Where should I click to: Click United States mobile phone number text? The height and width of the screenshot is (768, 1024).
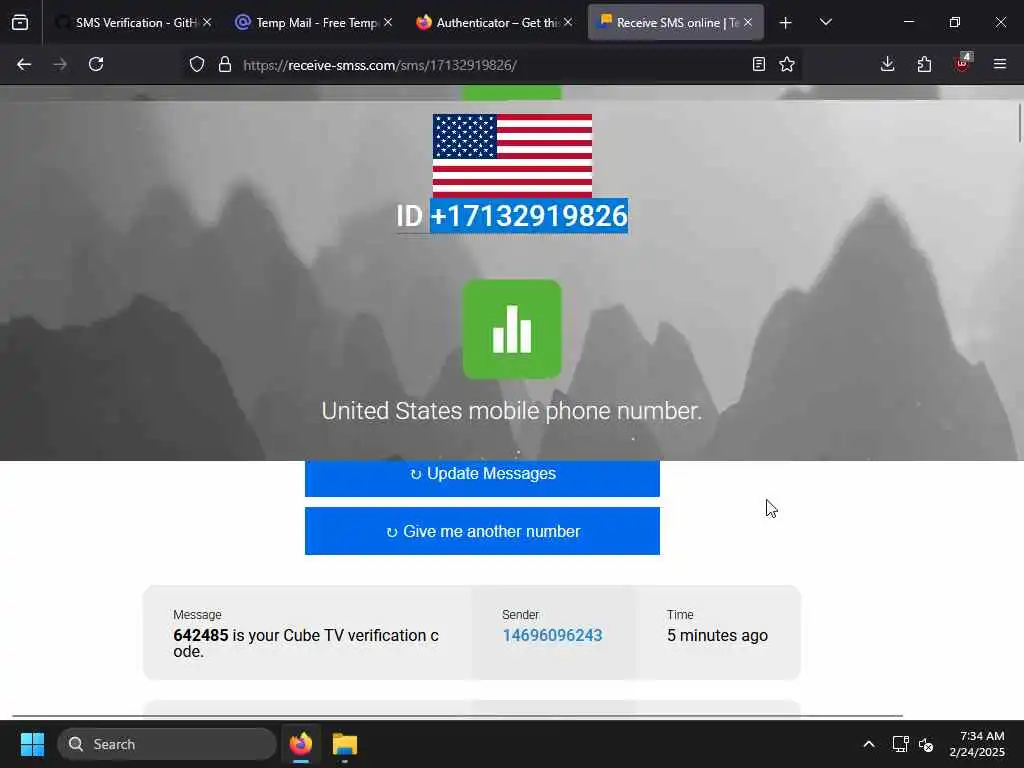coord(512,411)
